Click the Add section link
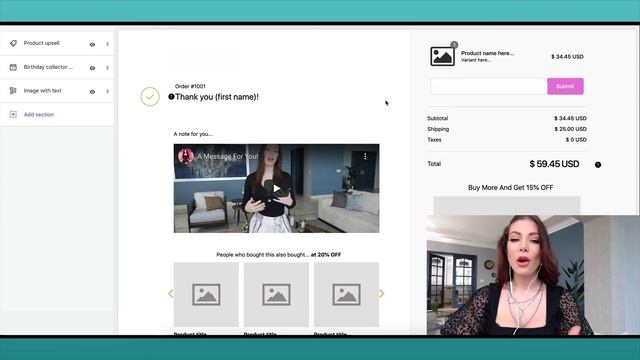This screenshot has width=640, height=360. pyautogui.click(x=39, y=115)
